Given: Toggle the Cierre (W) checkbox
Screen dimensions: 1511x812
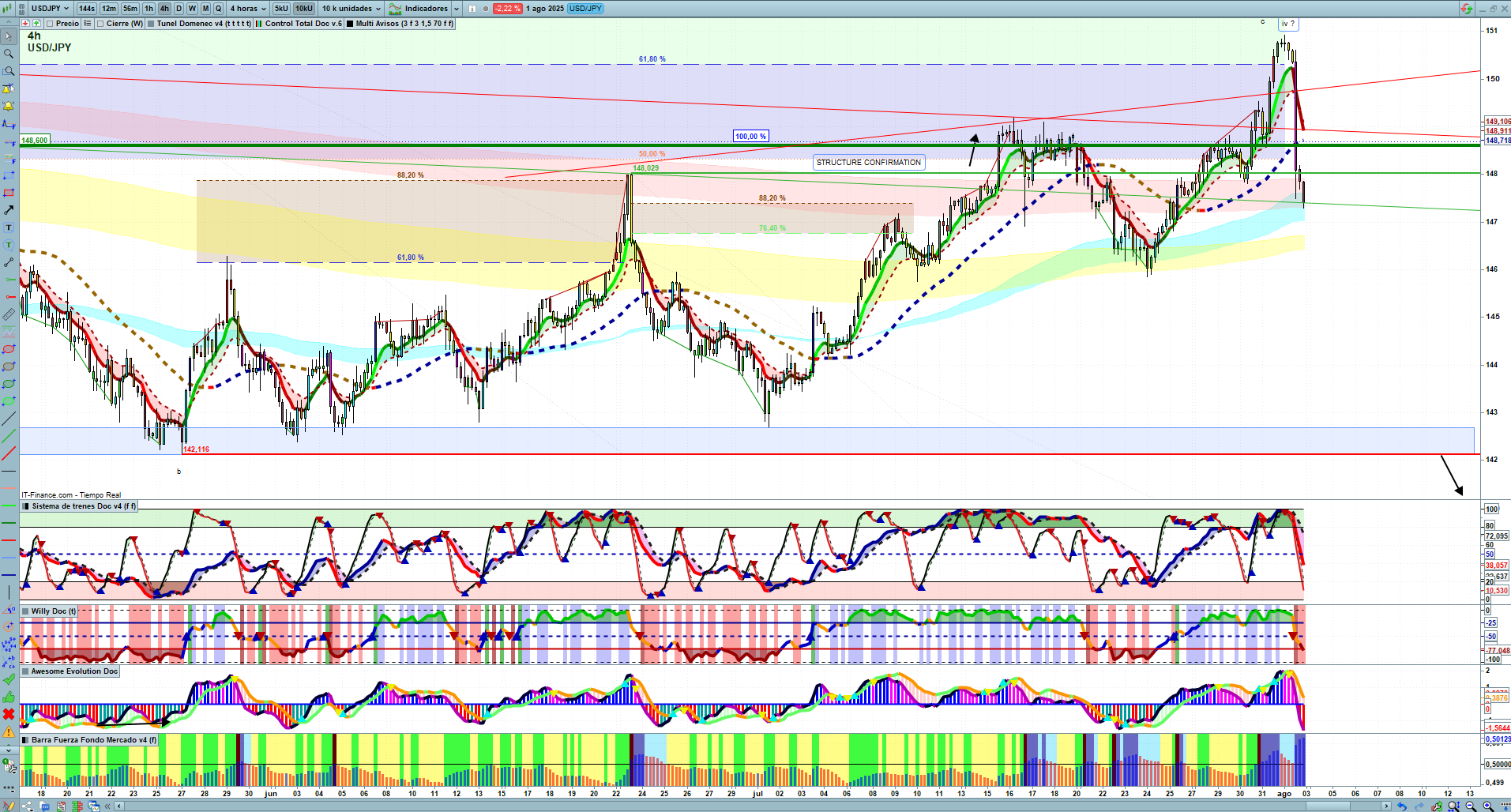Looking at the screenshot, I should (100, 24).
